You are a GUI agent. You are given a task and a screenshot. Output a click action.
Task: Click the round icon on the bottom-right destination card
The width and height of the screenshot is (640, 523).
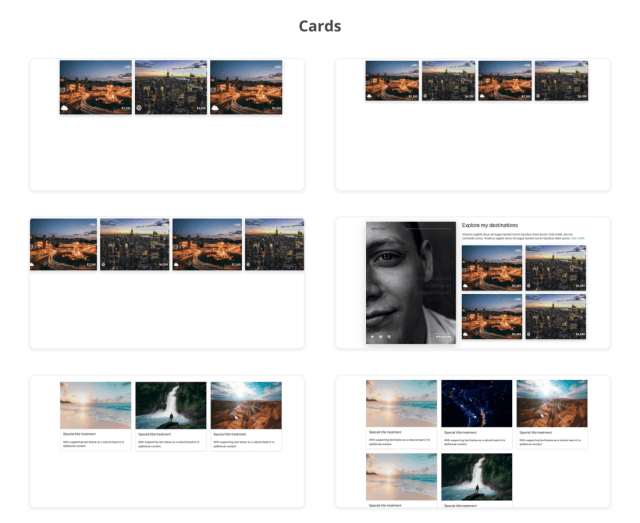tap(530, 334)
